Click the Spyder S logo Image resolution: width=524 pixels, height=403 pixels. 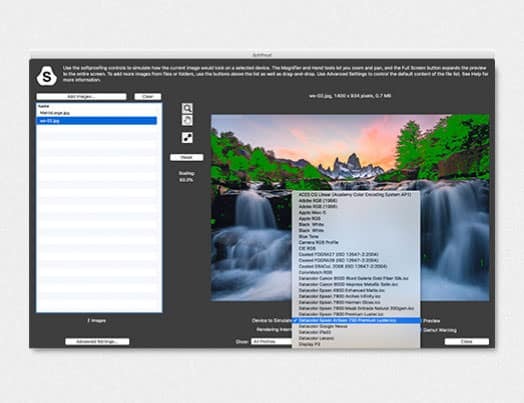[47, 76]
